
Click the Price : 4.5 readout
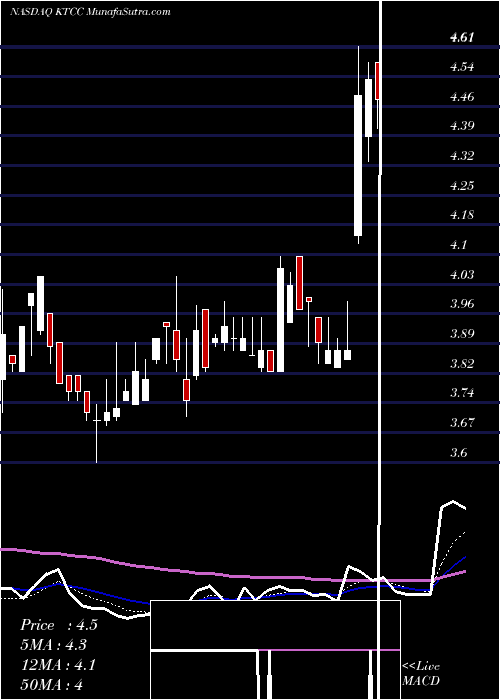[58, 625]
